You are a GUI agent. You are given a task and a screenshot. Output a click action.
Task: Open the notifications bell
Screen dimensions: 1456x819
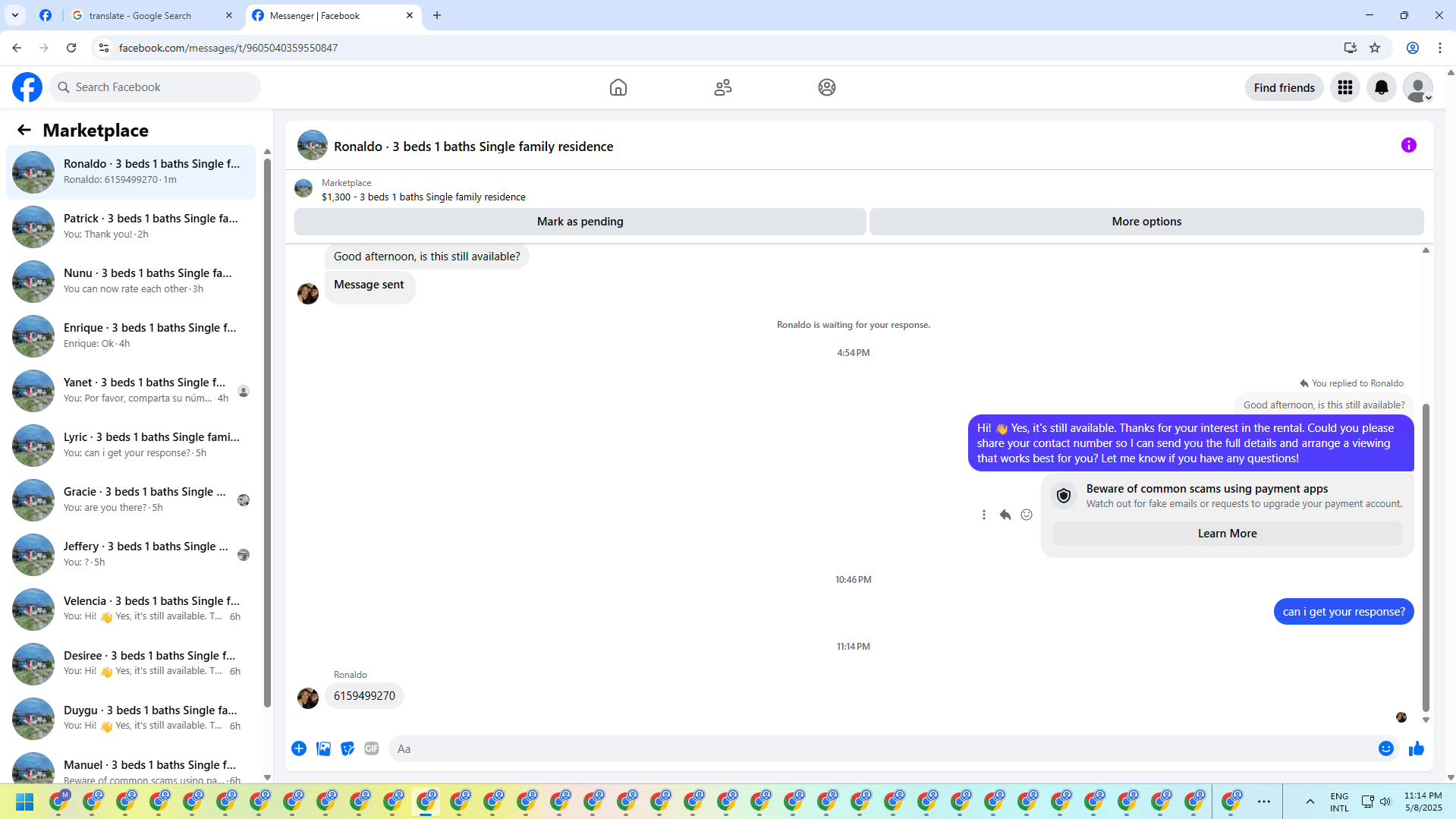tap(1382, 87)
